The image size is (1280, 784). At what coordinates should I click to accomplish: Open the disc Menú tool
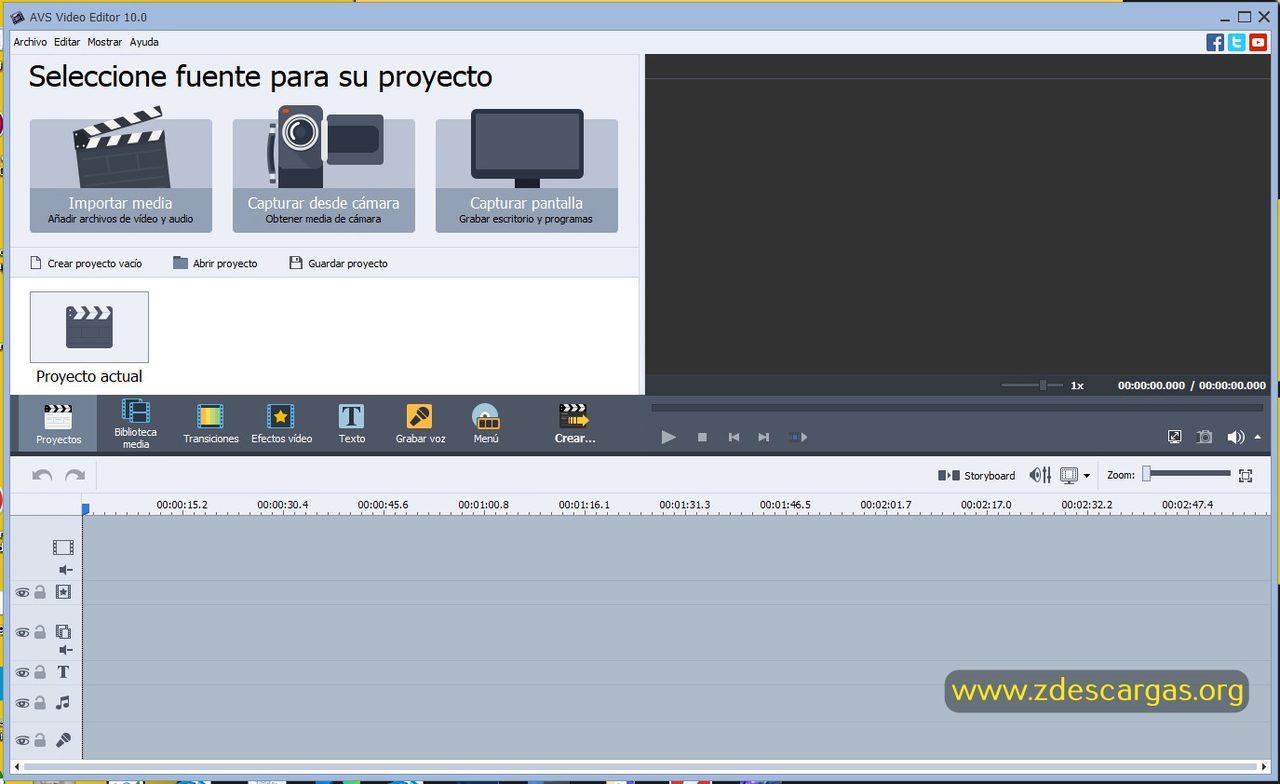(x=486, y=423)
